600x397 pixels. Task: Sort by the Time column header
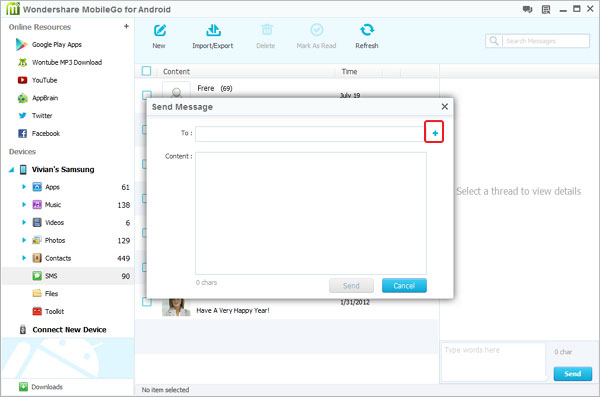pos(349,72)
